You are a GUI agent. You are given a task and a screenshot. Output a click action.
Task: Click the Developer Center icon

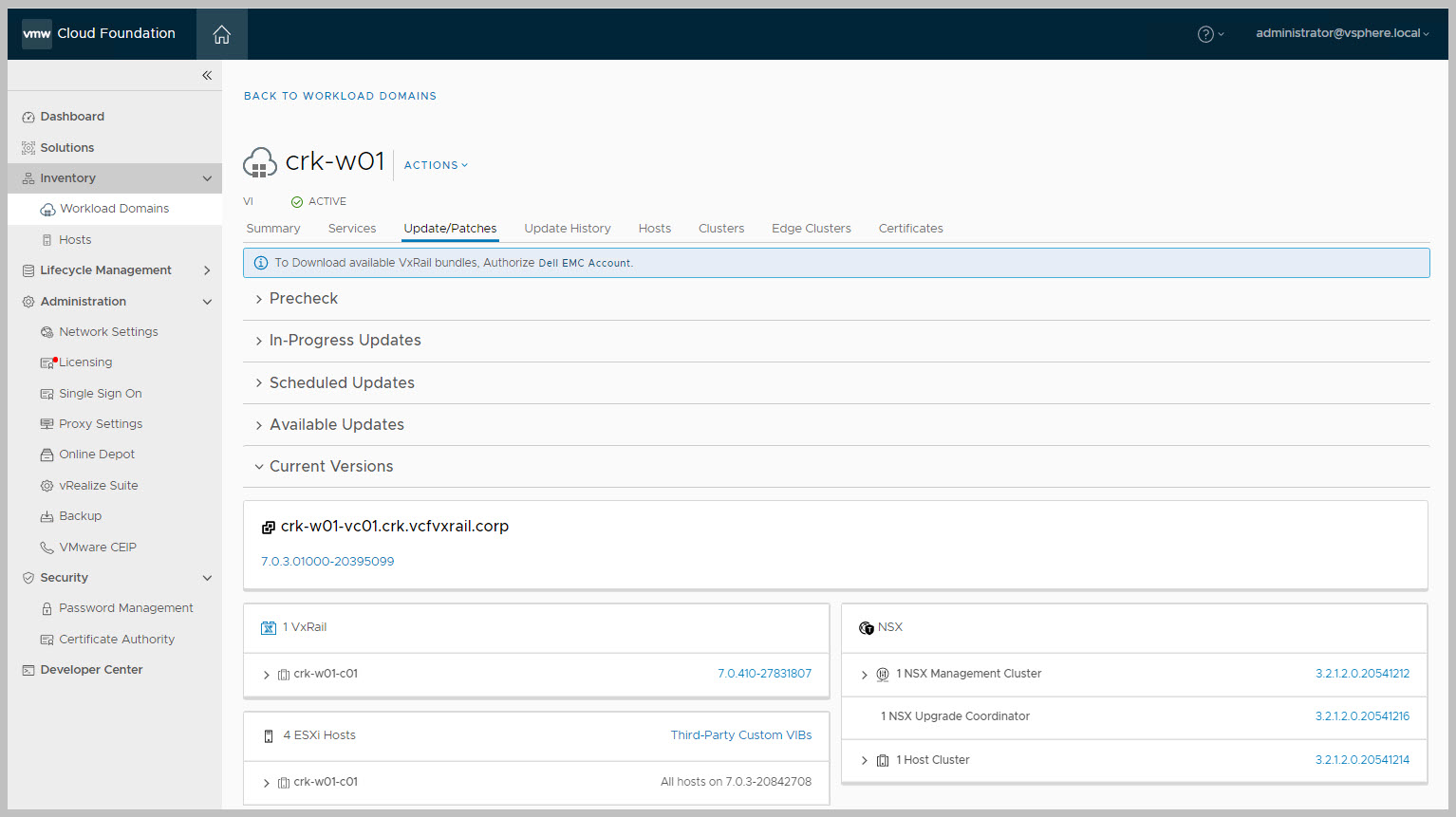tap(28, 670)
